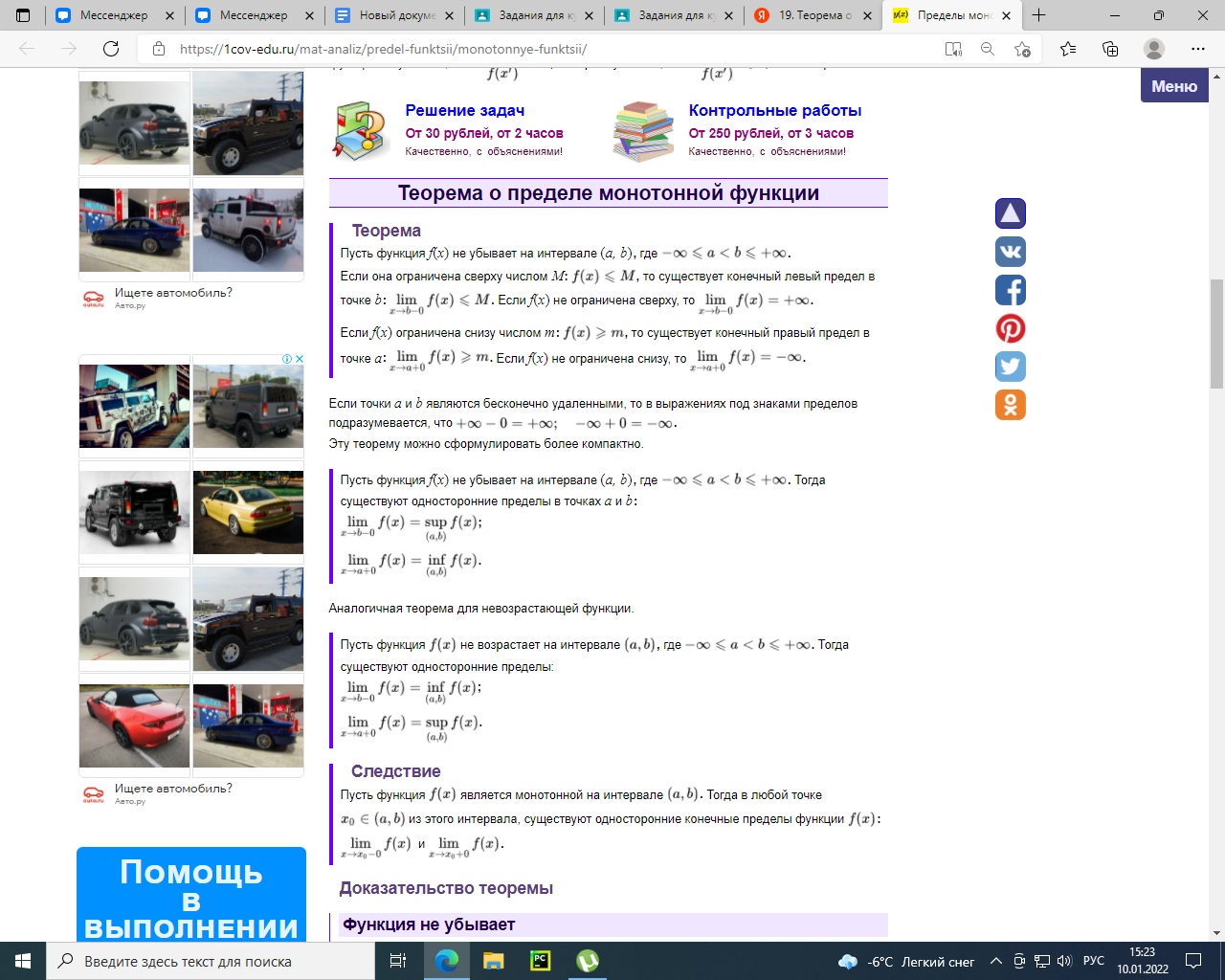1225x980 pixels.
Task: Open uTorrent from the taskbar
Action: pos(587,961)
